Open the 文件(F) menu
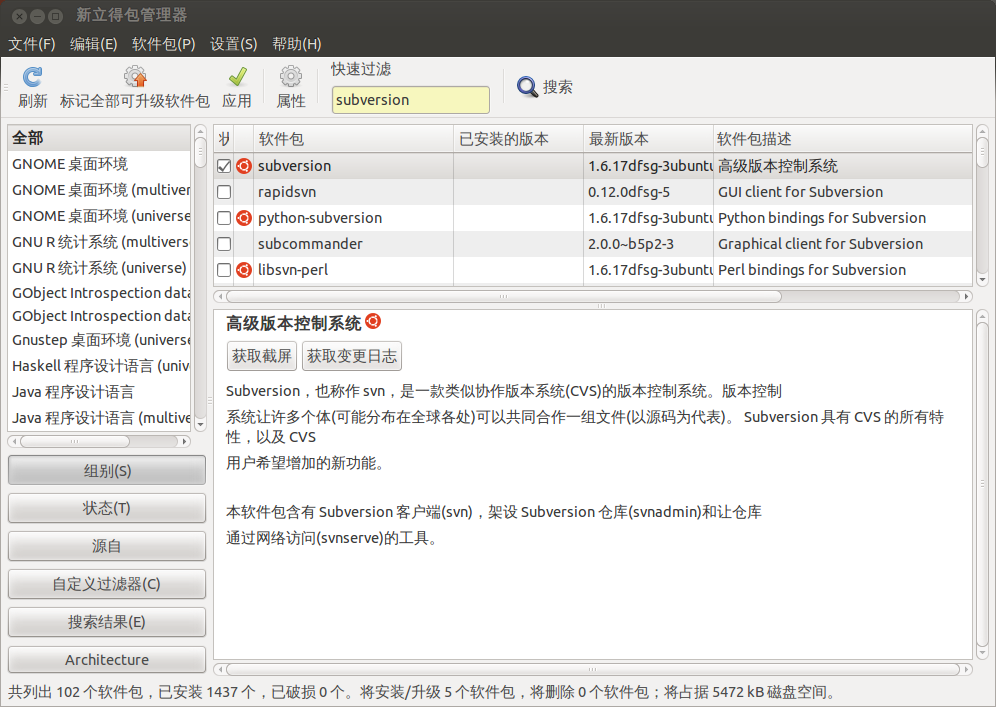 [x=32, y=44]
